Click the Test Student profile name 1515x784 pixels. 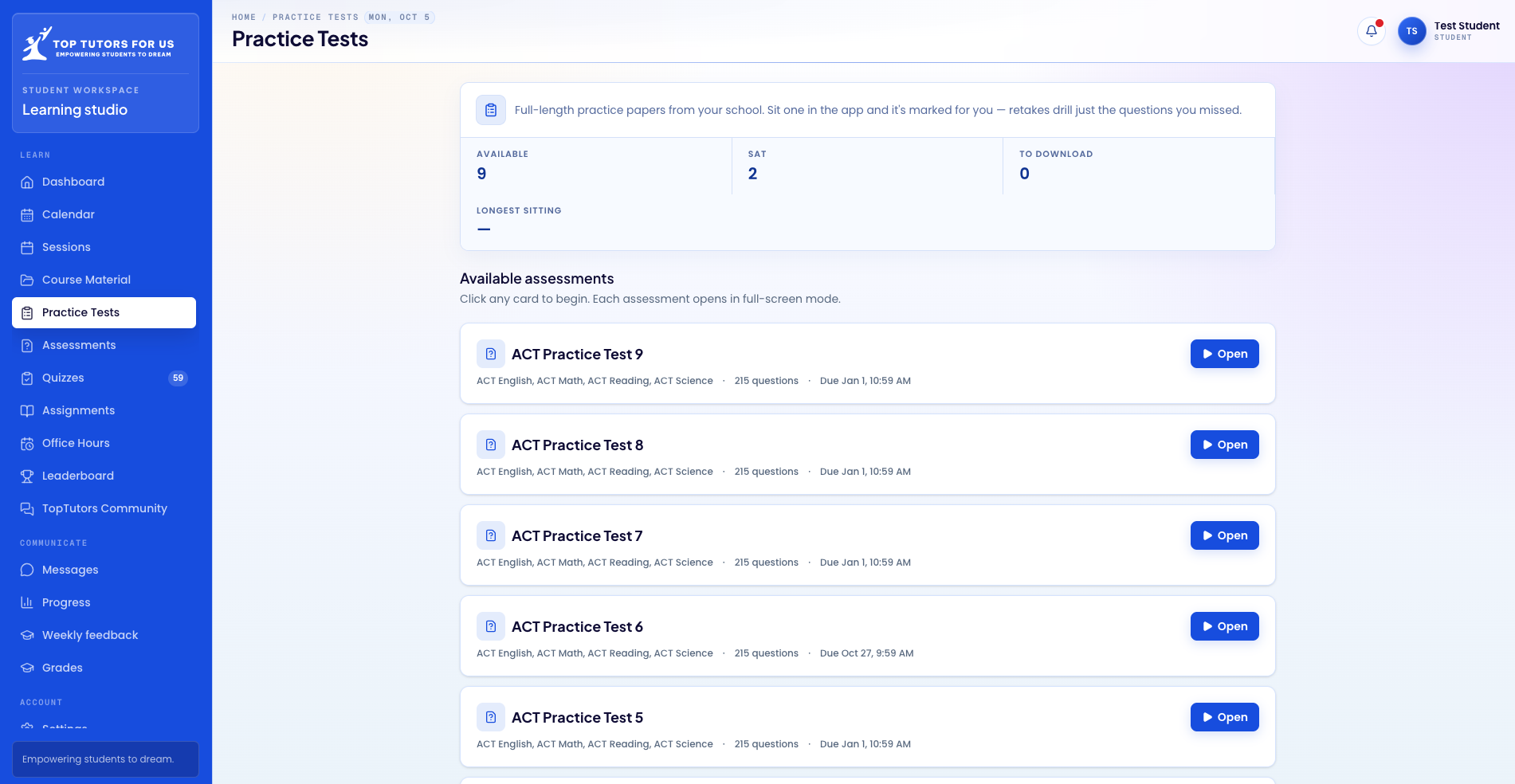point(1466,25)
